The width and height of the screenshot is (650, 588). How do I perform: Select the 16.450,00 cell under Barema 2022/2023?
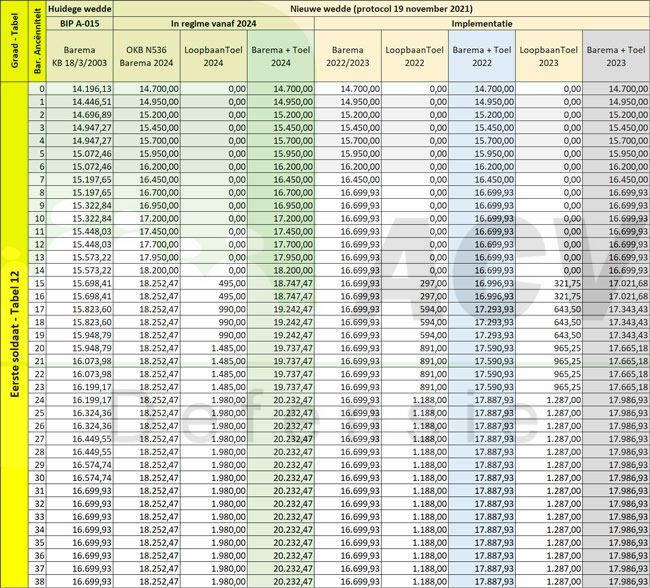tap(348, 180)
